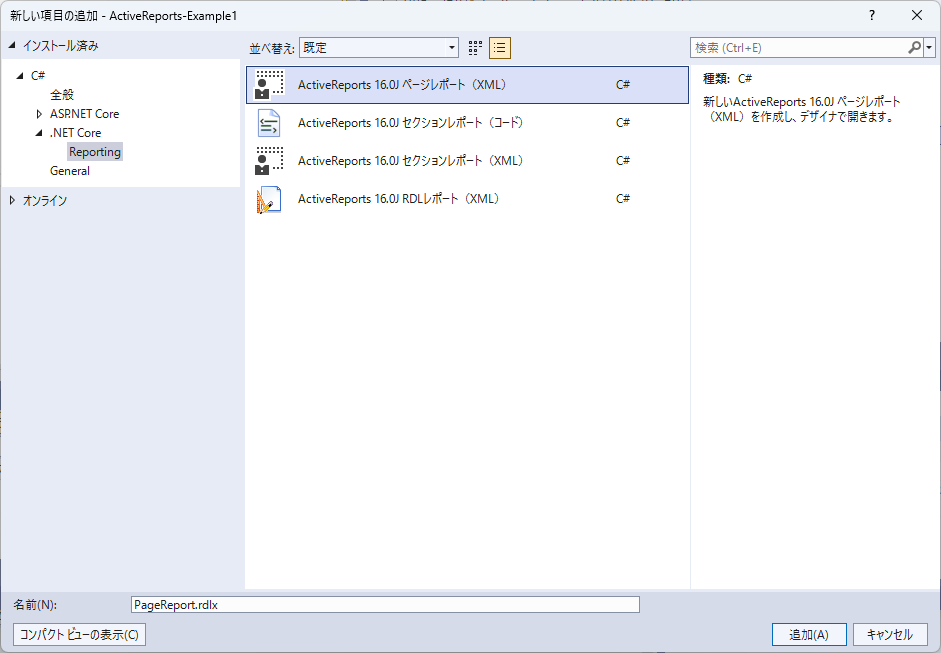Open the sort order dropdown
The image size is (941, 653).
379,47
